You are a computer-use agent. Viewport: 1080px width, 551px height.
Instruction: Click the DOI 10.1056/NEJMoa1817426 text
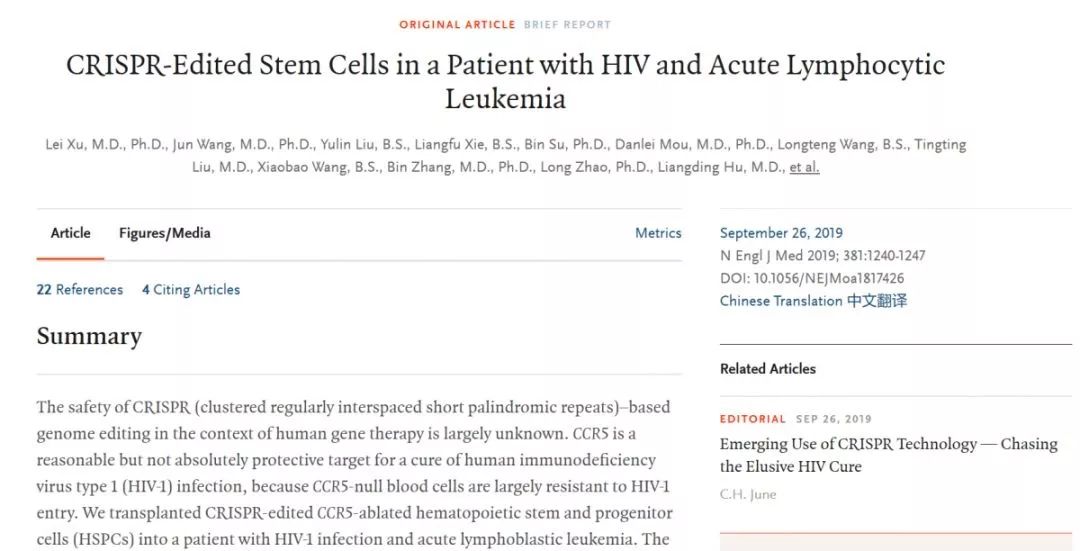(x=811, y=279)
